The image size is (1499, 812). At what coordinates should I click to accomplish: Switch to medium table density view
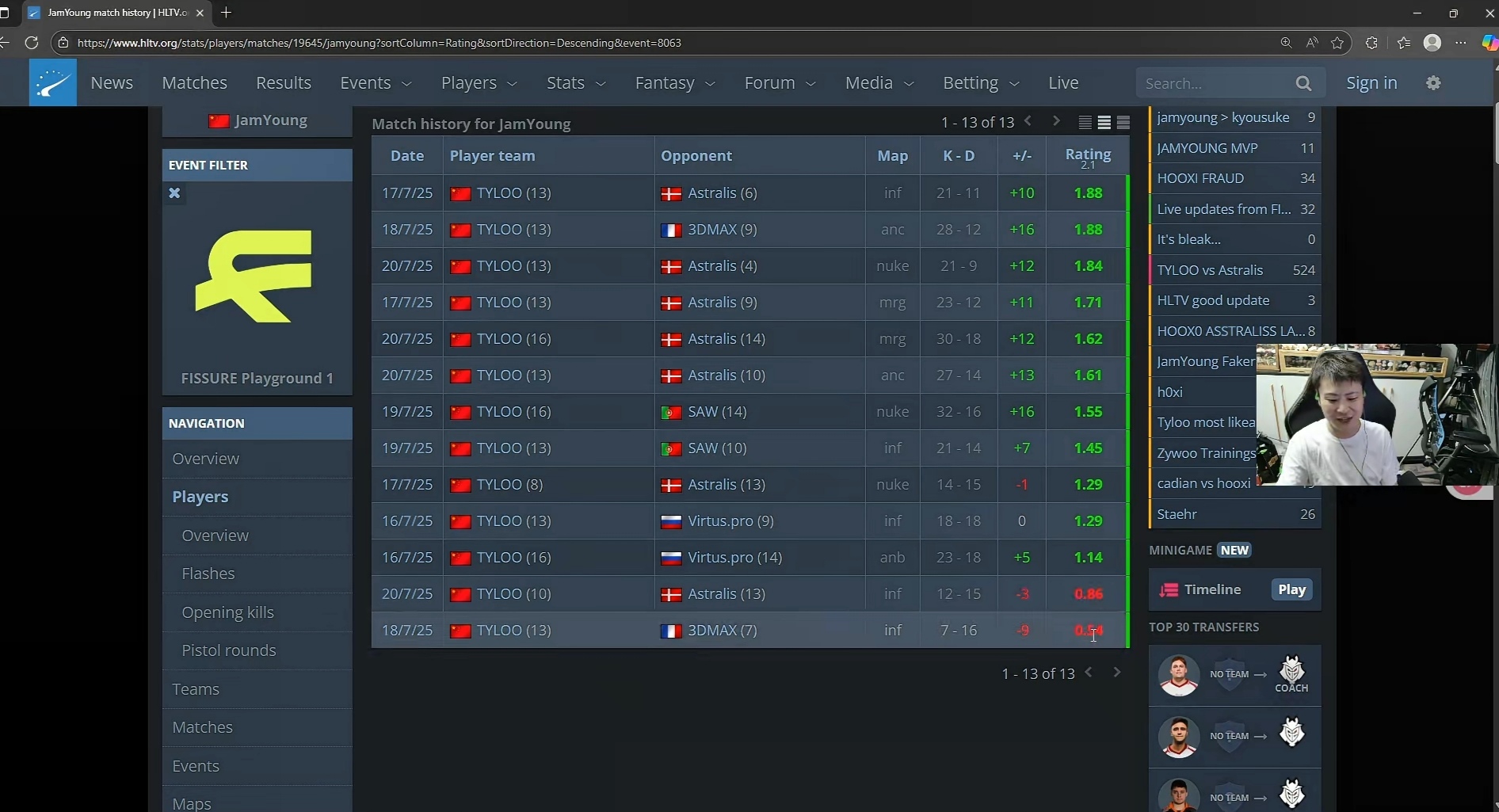1104,123
